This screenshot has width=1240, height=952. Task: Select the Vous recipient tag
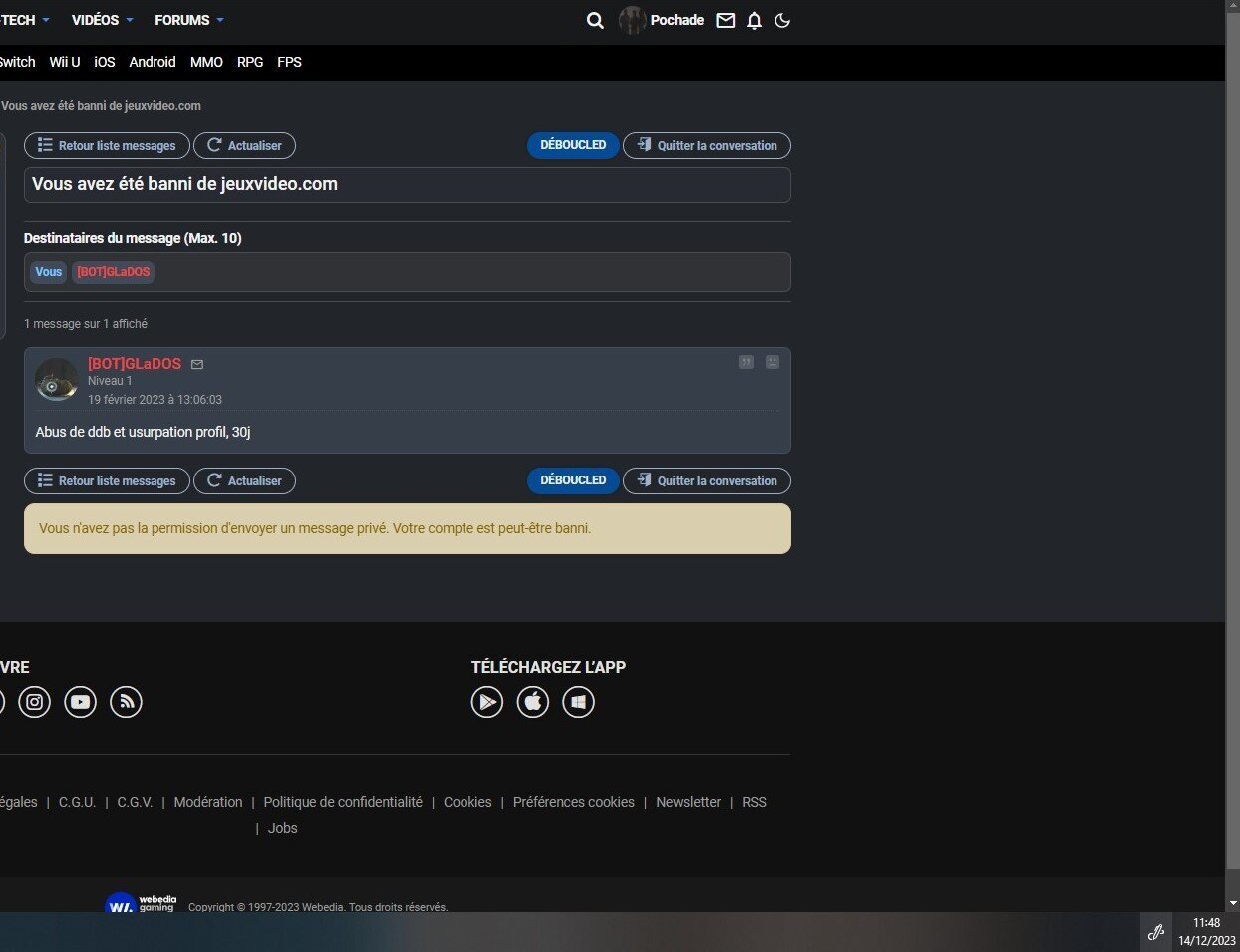tap(48, 272)
